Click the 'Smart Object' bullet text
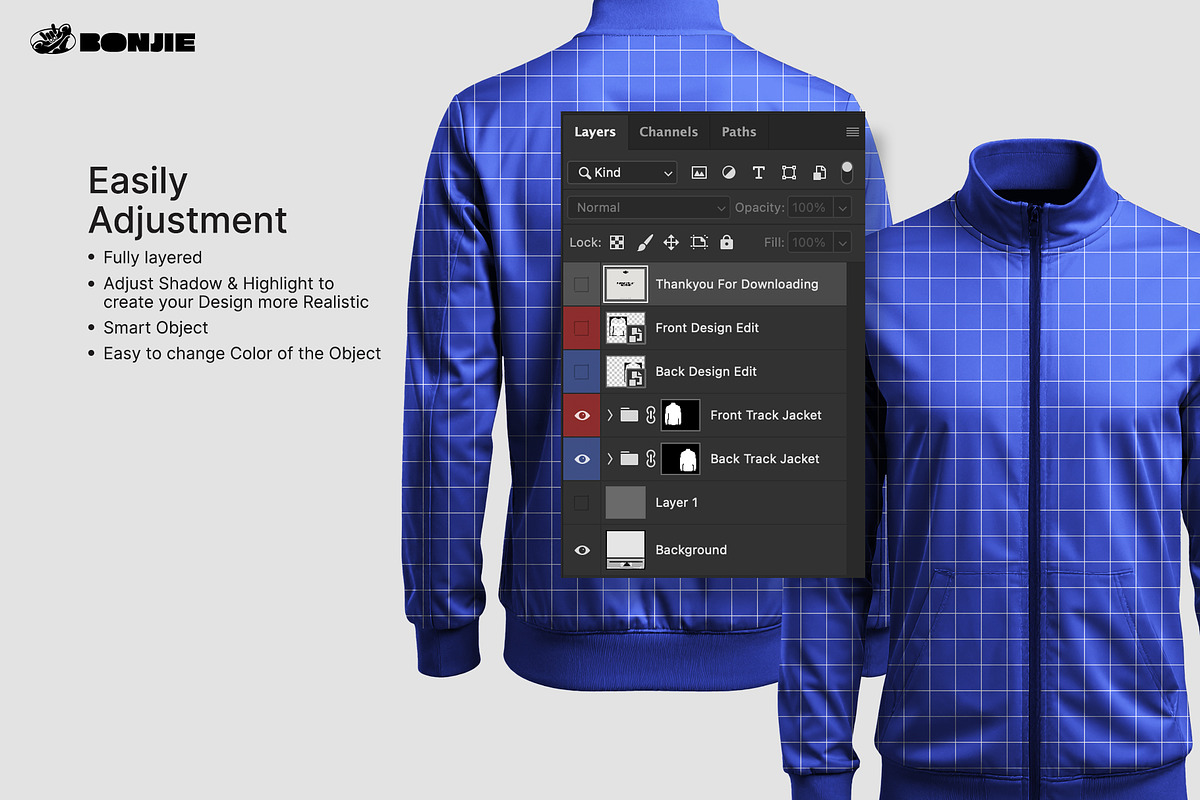 pyautogui.click(x=156, y=327)
